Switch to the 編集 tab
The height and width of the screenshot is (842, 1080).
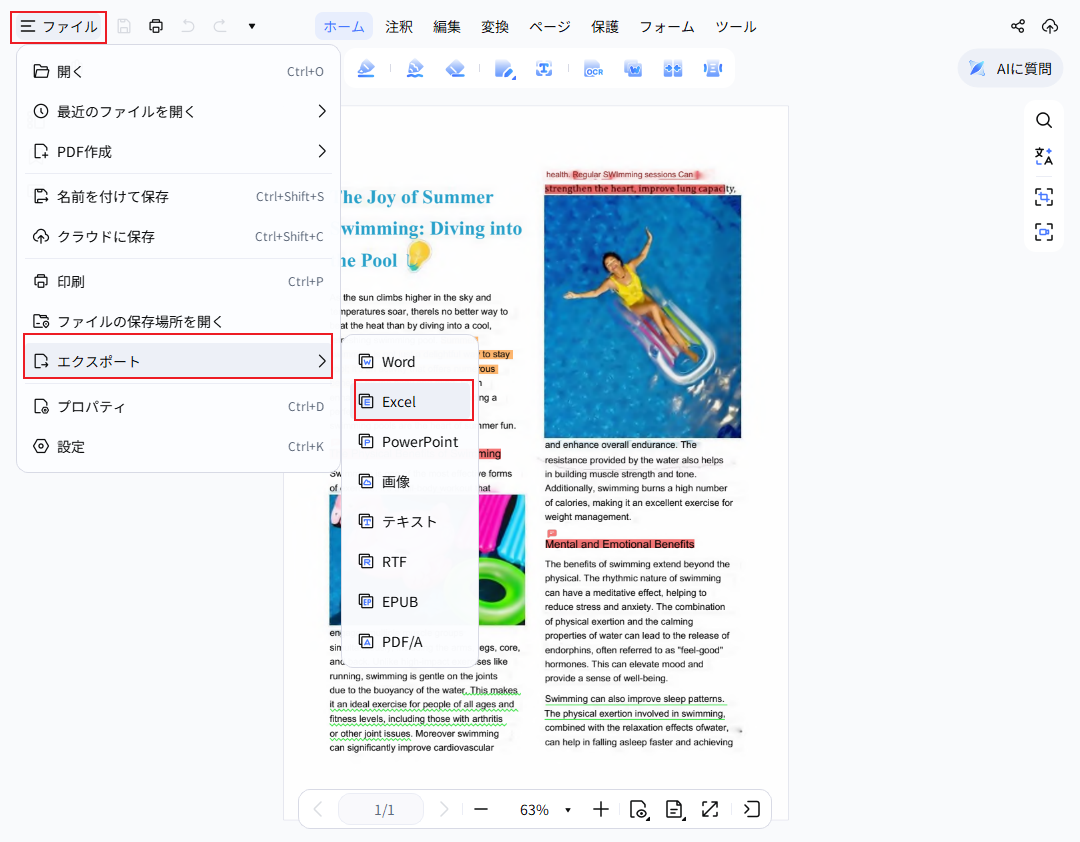[446, 27]
